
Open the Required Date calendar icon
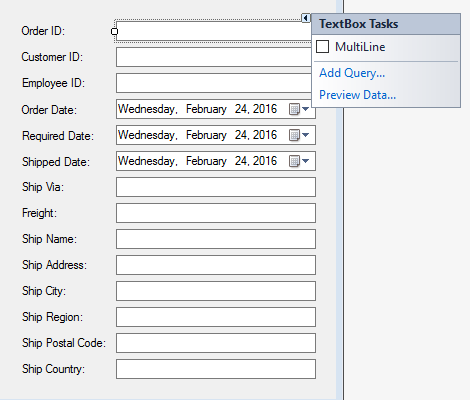pos(294,135)
